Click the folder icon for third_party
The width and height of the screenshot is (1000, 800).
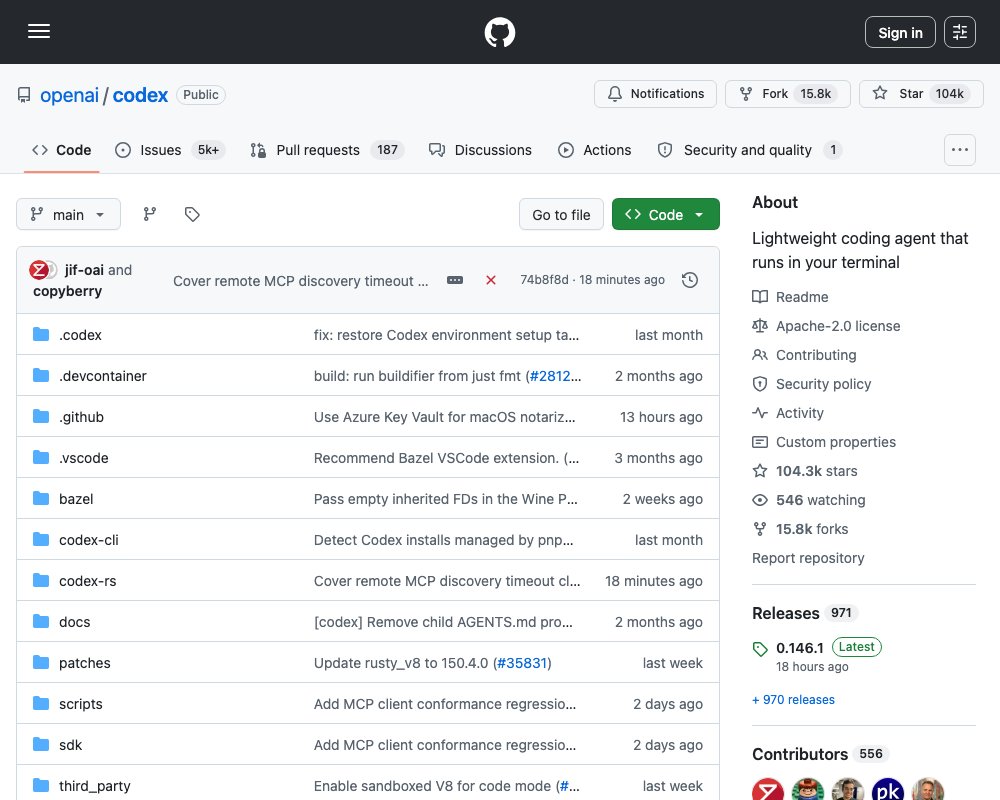pyautogui.click(x=41, y=785)
